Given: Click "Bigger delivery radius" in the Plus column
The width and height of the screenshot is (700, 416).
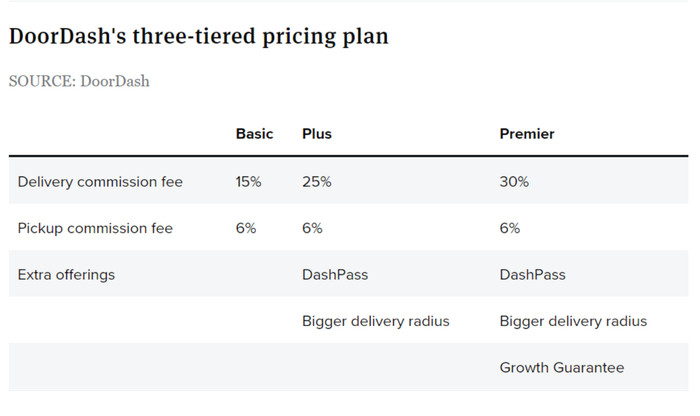Looking at the screenshot, I should tap(376, 321).
